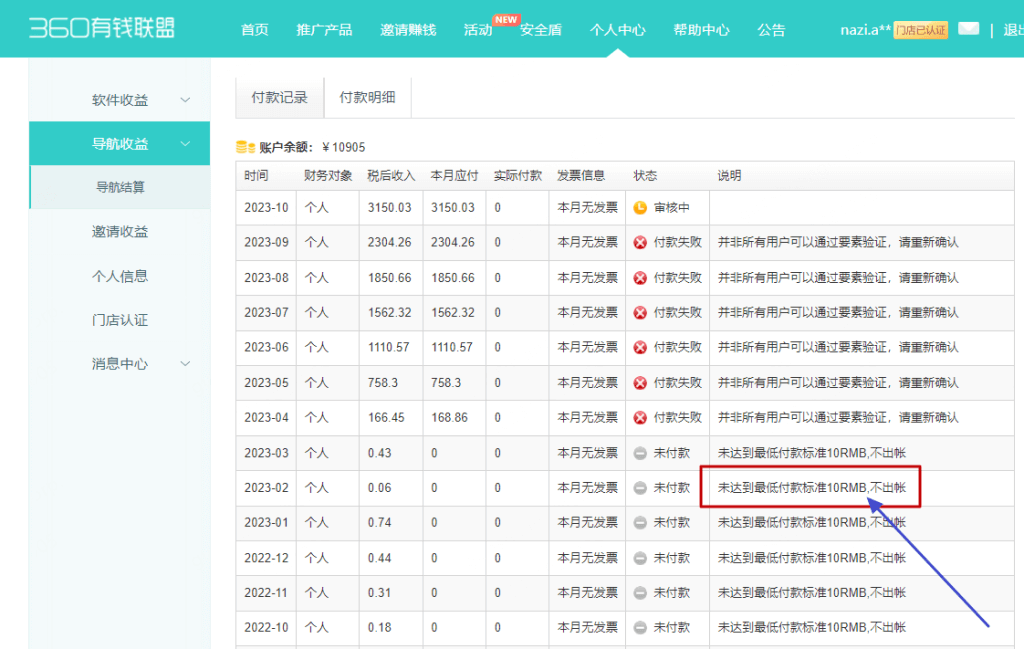Screen dimensions: 1024x649
Task: Click the 2023-10 date cell
Action: pos(266,208)
